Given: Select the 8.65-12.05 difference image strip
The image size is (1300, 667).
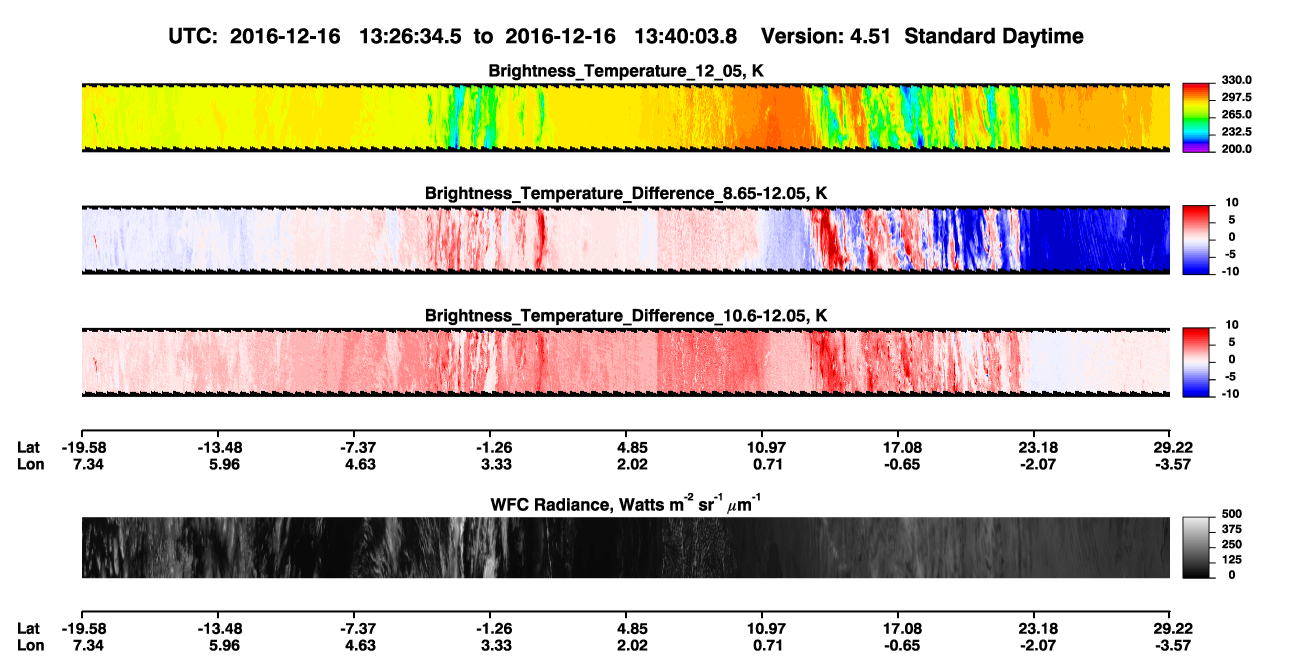Looking at the screenshot, I should coord(625,239).
